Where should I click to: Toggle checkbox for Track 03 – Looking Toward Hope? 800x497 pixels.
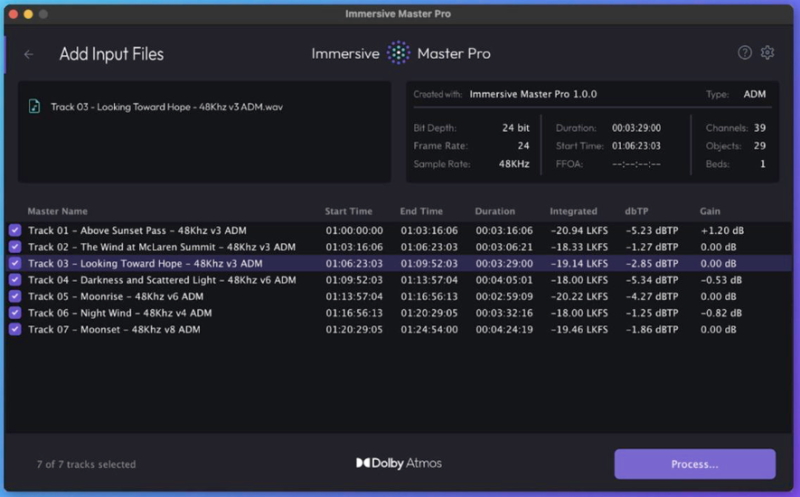15,263
